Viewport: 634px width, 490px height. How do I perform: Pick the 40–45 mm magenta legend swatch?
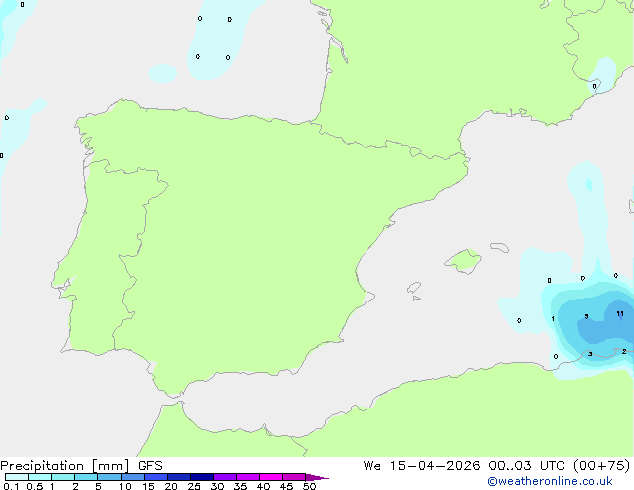[x=271, y=477]
